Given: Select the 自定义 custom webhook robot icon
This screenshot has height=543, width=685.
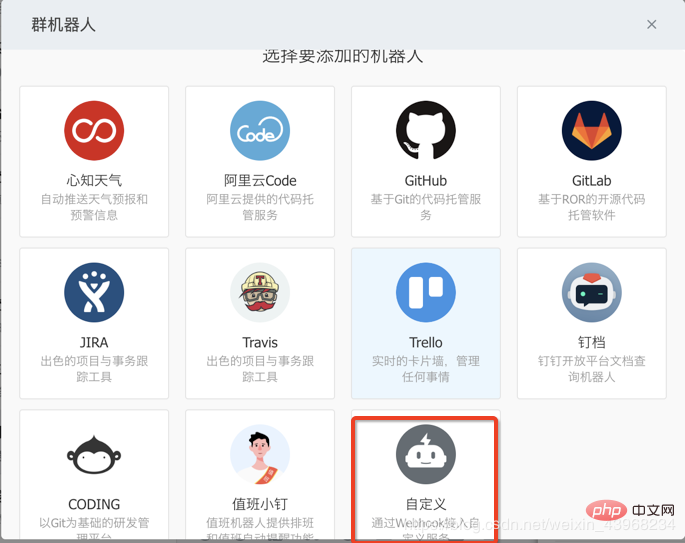Looking at the screenshot, I should point(426,454).
